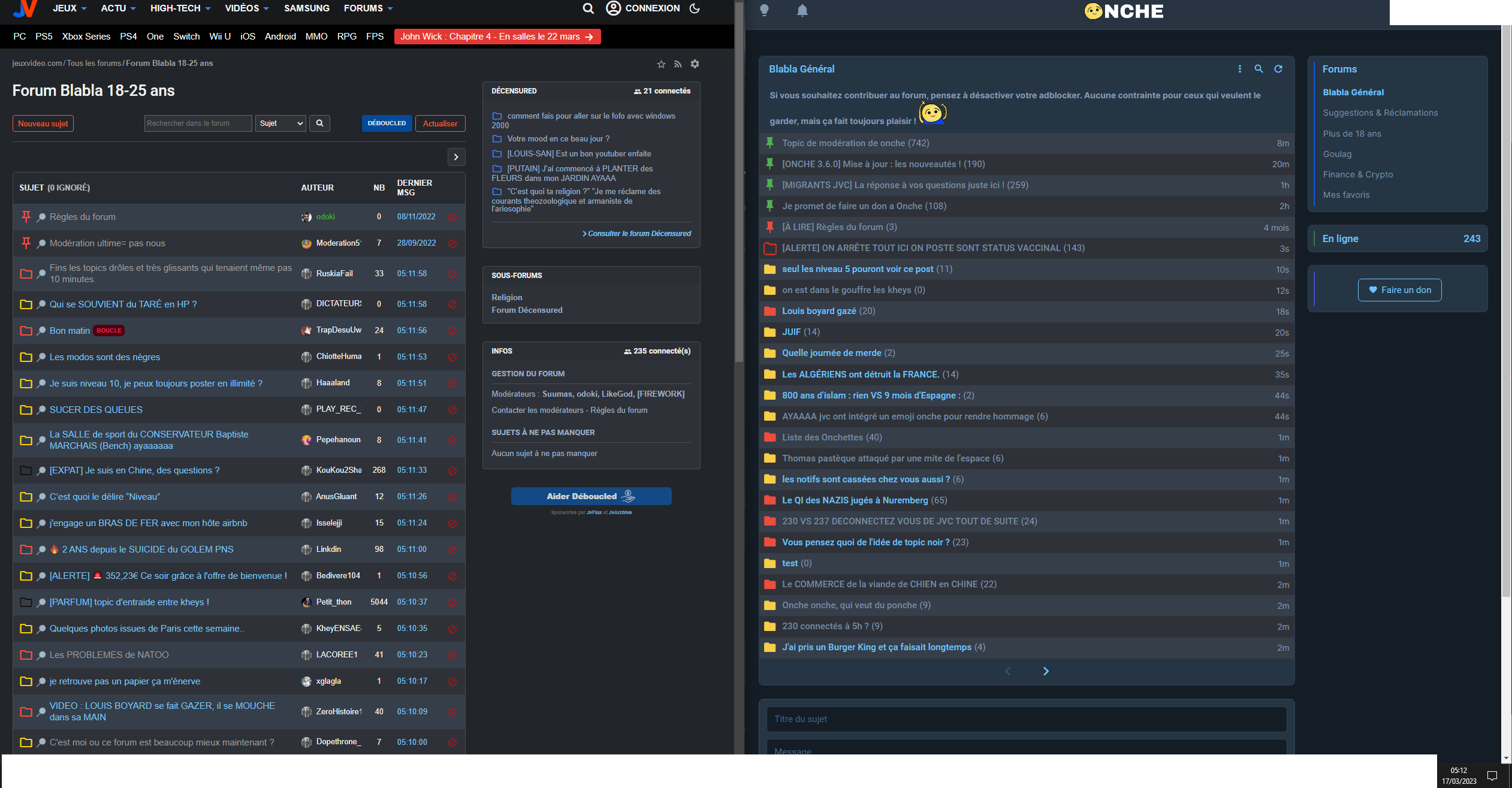This screenshot has width=1512, height=788.
Task: Open the forum settings gear icon
Action: [x=695, y=64]
